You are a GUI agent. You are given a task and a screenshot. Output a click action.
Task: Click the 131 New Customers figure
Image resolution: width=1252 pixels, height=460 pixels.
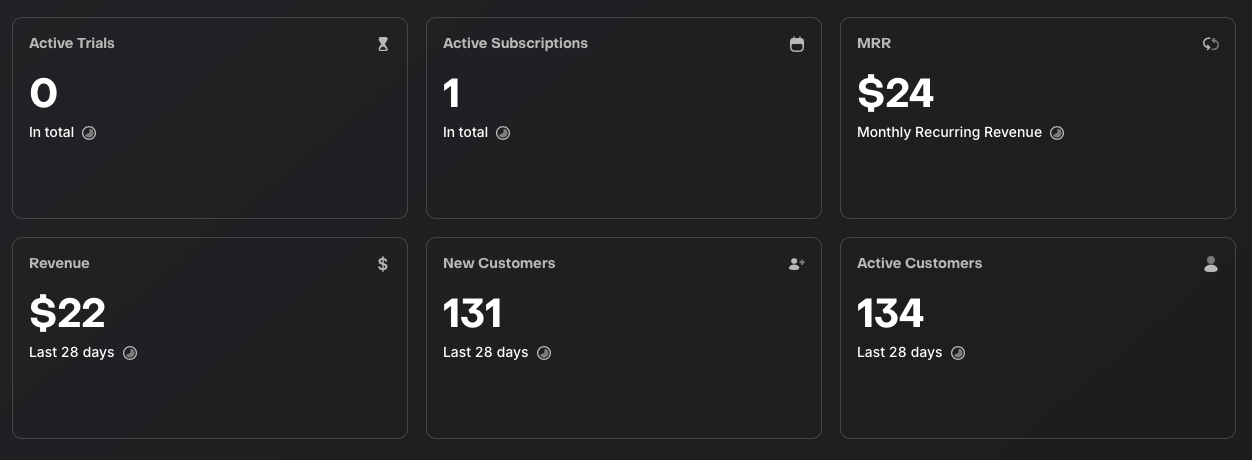(x=472, y=314)
